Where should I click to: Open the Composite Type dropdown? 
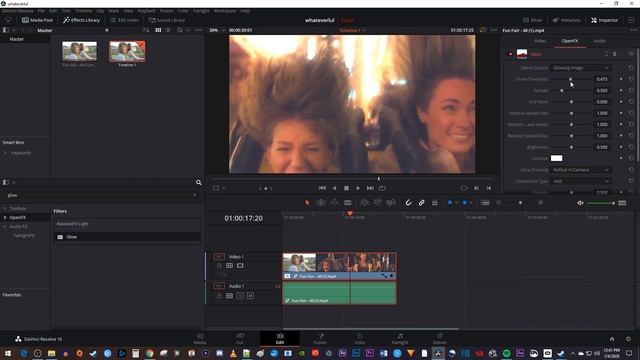tap(580, 181)
